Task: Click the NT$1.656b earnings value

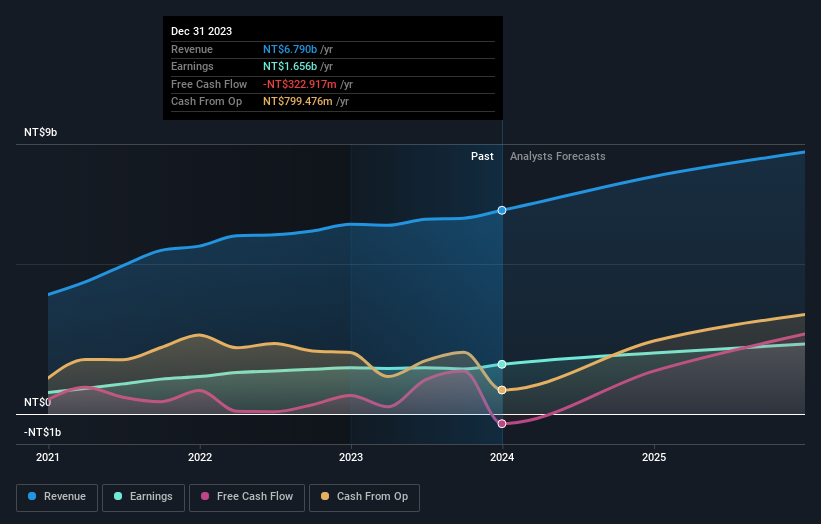Action: (290, 66)
